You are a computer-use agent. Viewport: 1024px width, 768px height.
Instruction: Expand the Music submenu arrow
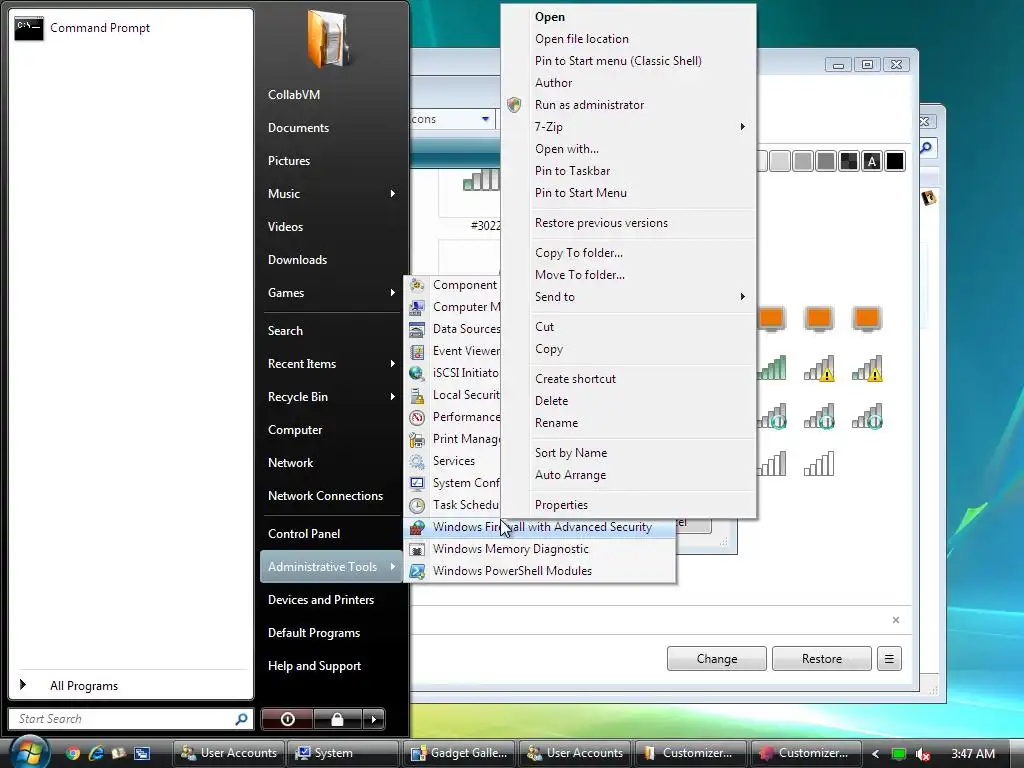[x=392, y=194]
